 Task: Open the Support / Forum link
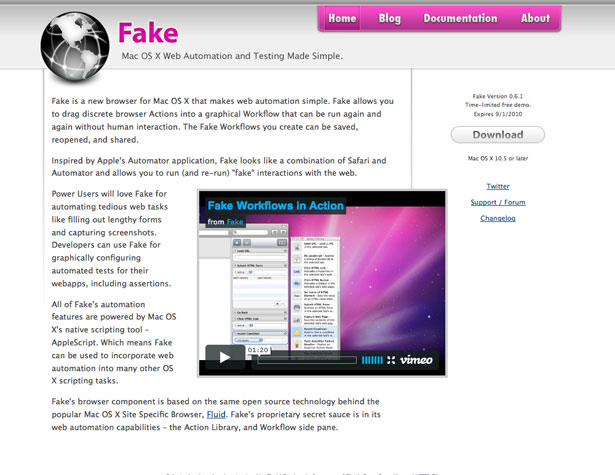click(498, 202)
